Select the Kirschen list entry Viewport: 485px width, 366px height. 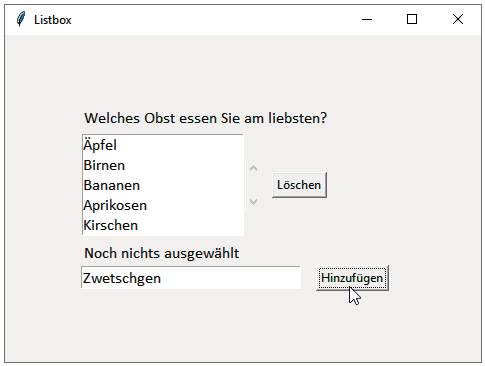163,225
